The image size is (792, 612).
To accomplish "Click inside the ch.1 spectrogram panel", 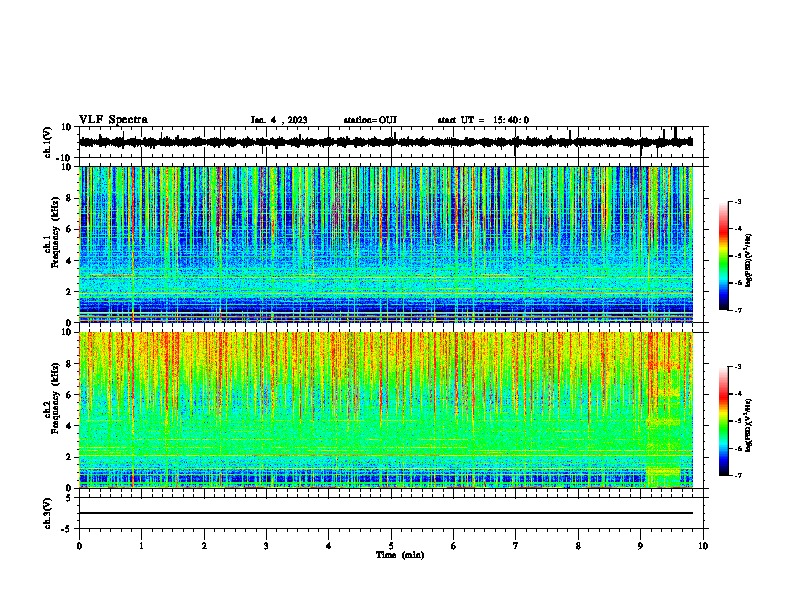I will pos(385,244).
